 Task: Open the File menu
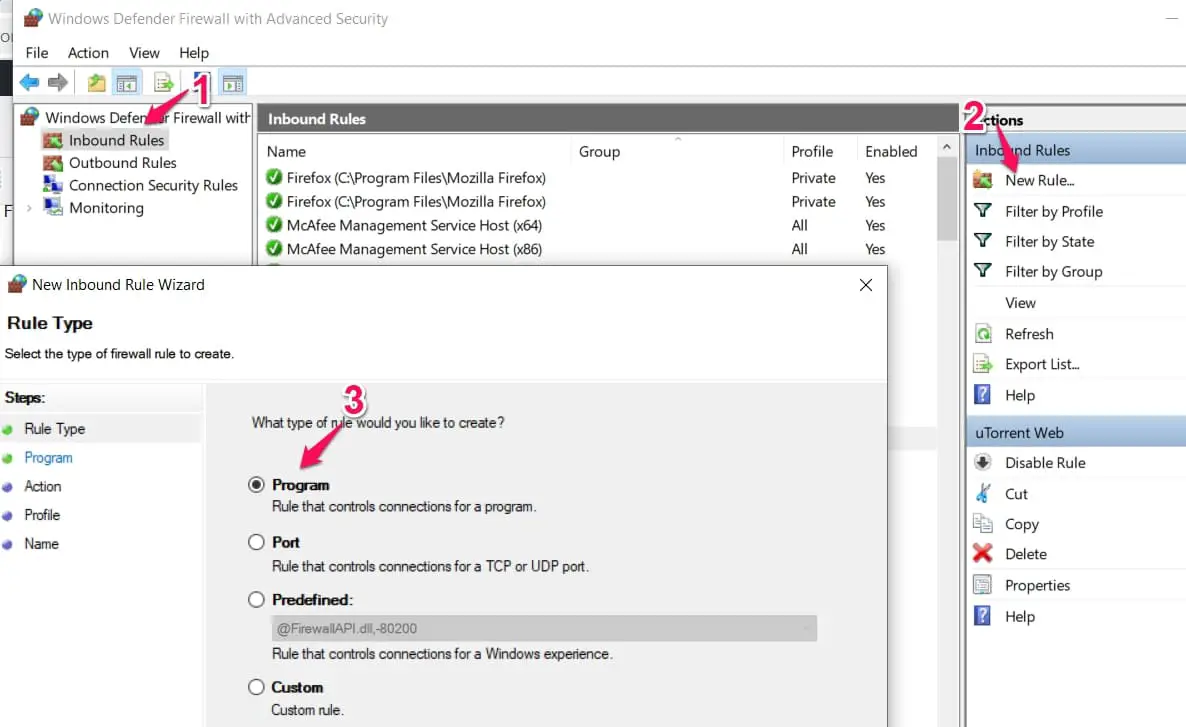coord(36,53)
